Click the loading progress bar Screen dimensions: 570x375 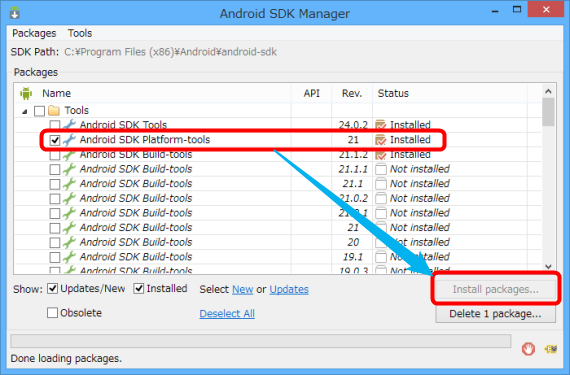click(261, 341)
